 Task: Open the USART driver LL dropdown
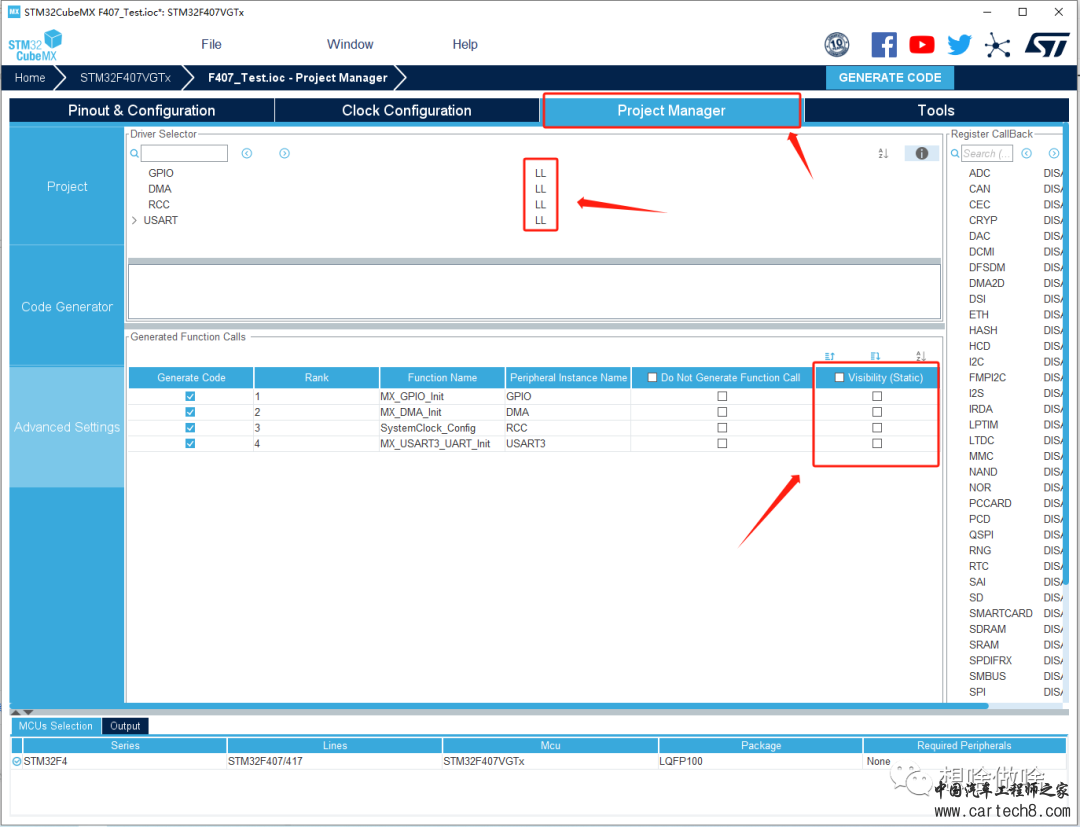tap(540, 220)
